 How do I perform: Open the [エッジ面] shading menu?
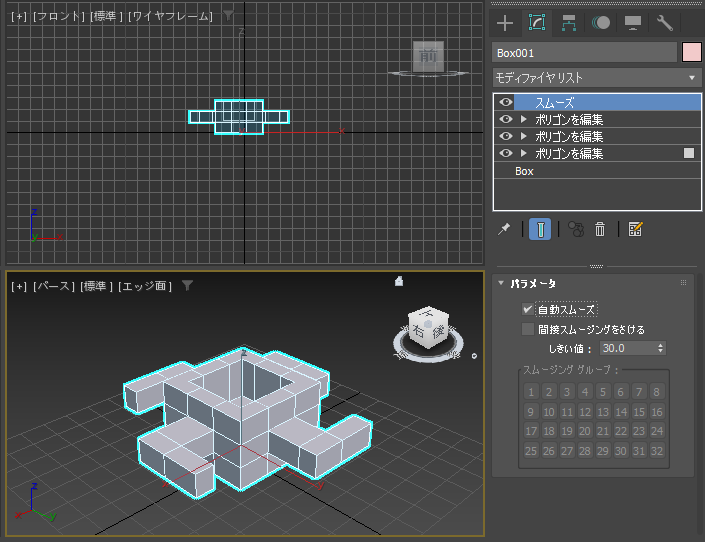point(145,286)
